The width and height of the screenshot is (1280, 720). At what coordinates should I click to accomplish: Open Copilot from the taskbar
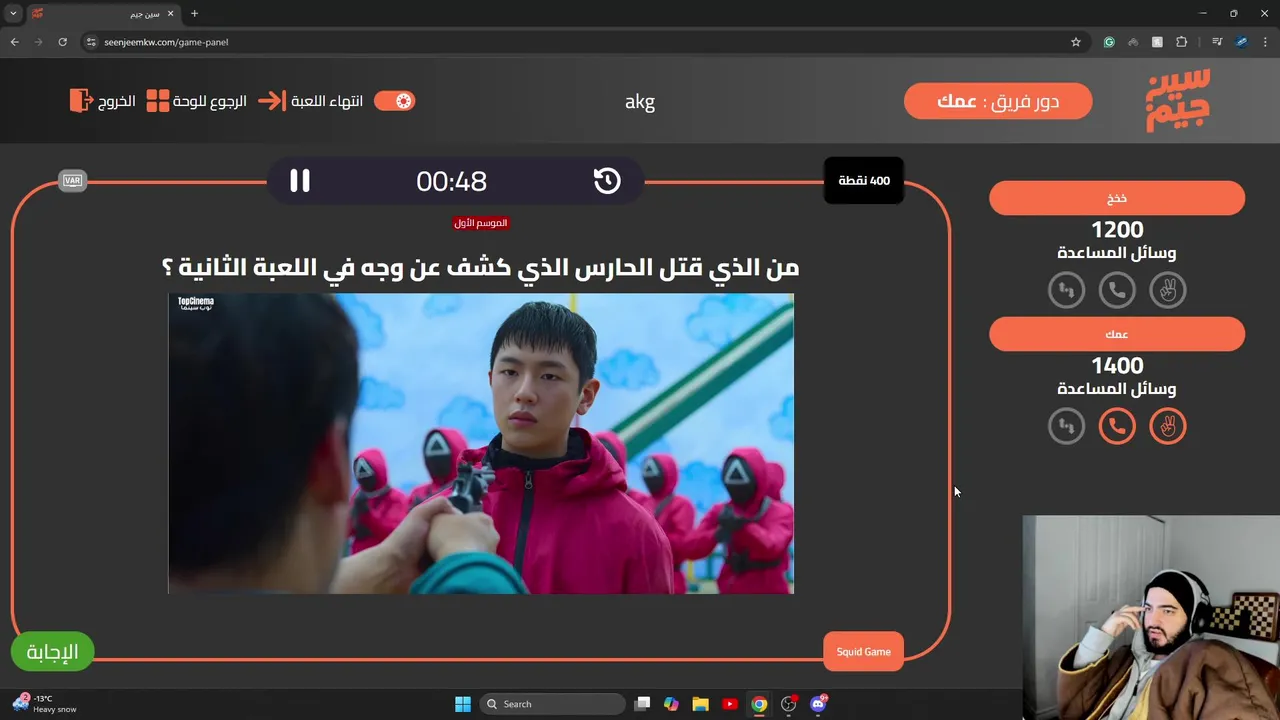click(671, 704)
